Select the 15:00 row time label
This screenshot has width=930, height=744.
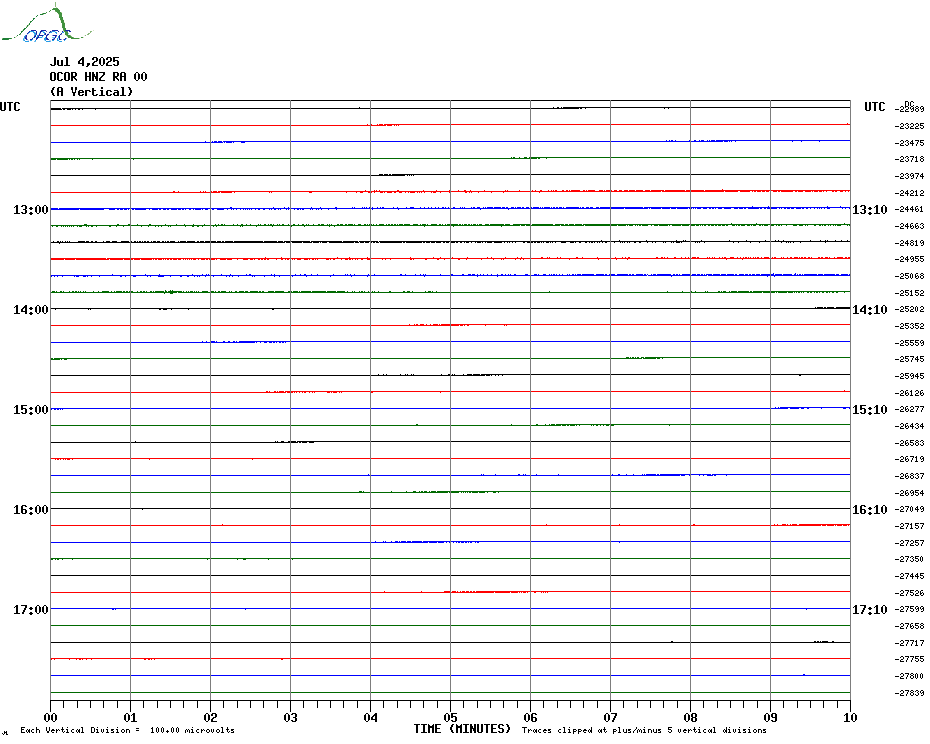point(31,409)
